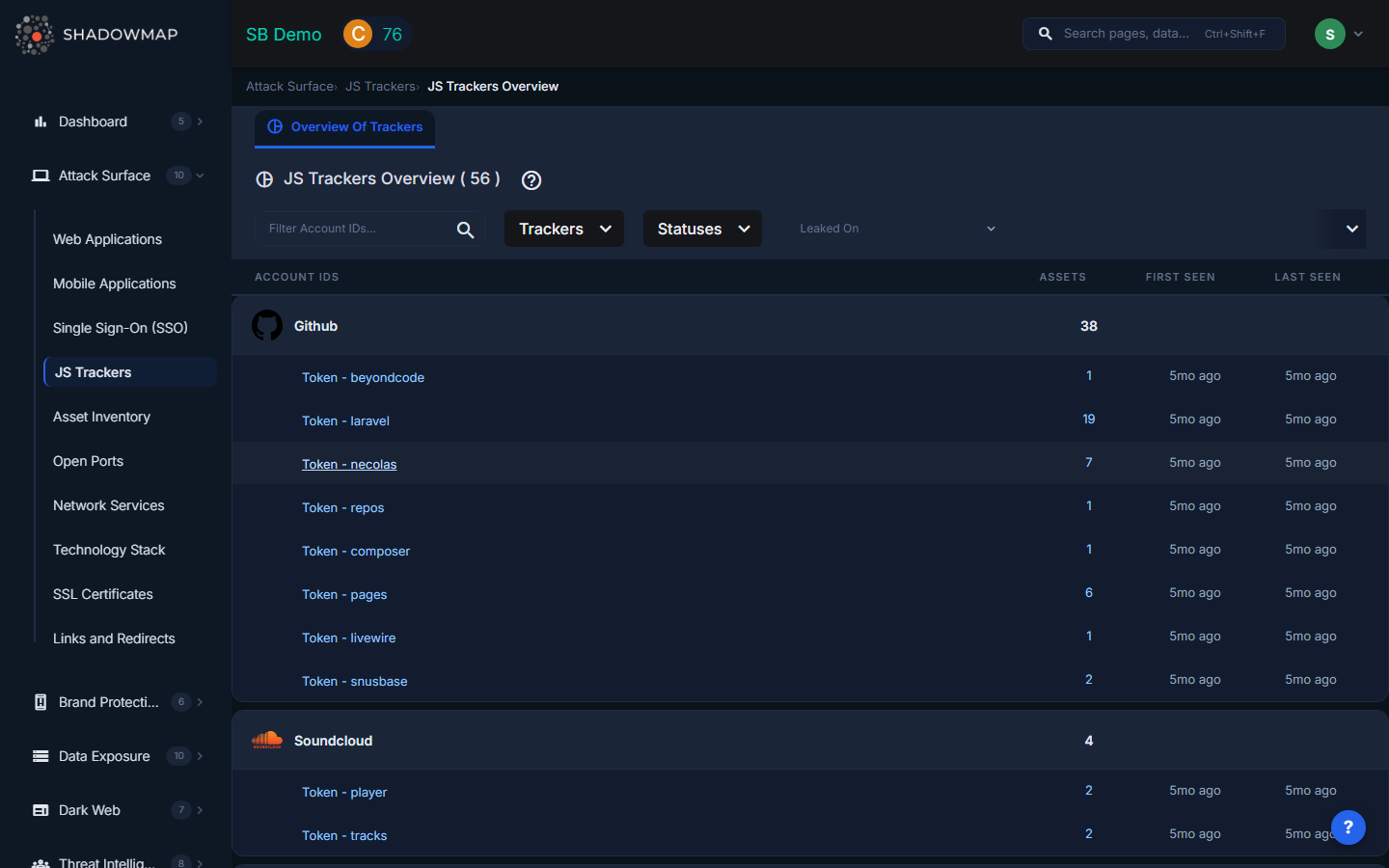The height and width of the screenshot is (868, 1389).
Task: Open Asset Inventory in the sidebar
Action: [x=101, y=417]
